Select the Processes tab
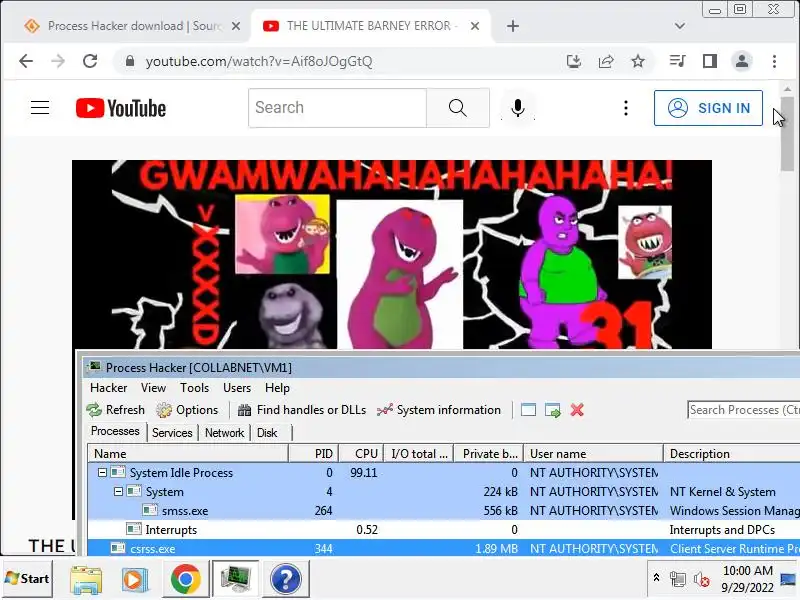This screenshot has height=600, width=800. (115, 431)
